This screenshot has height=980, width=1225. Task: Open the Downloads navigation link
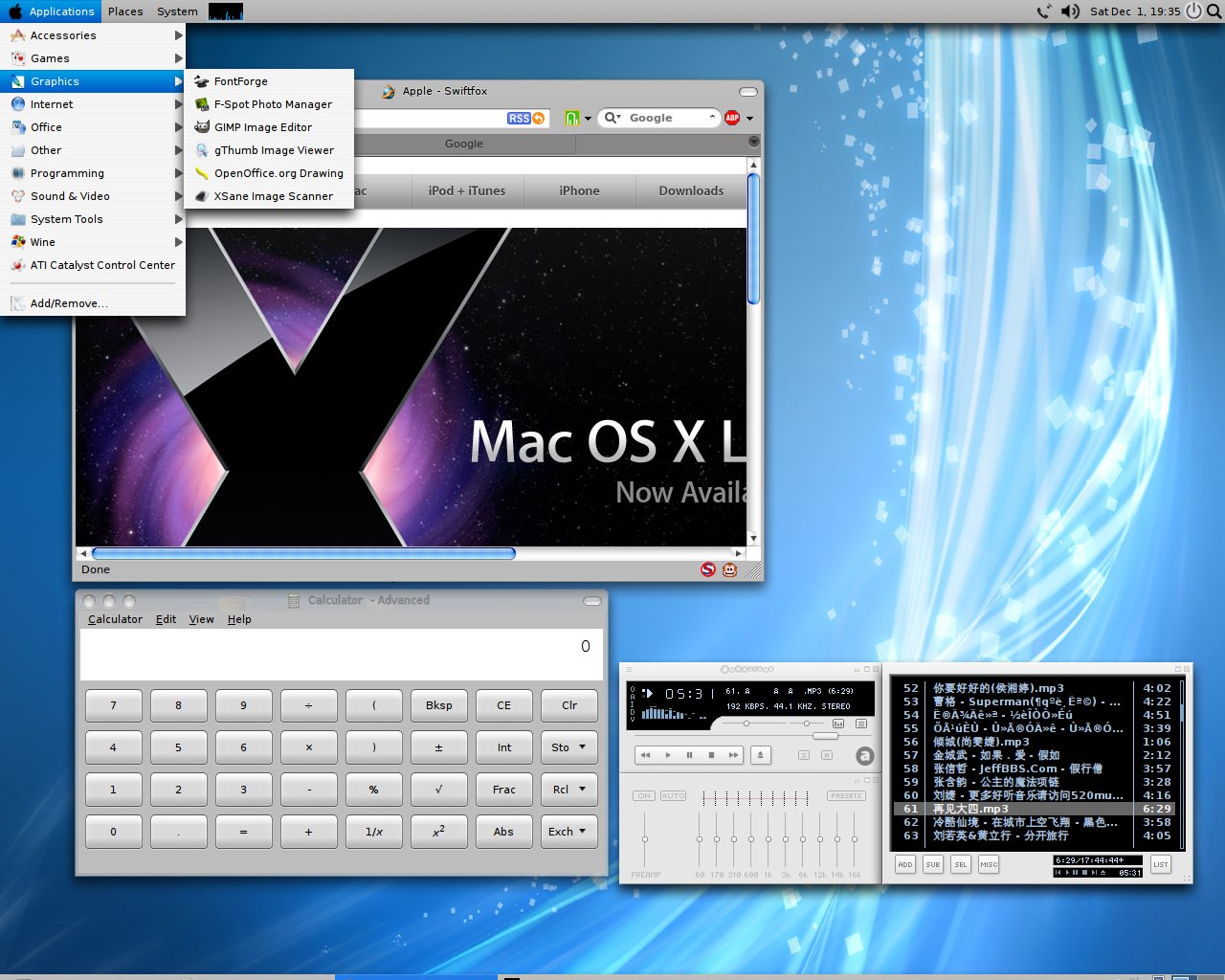(691, 190)
